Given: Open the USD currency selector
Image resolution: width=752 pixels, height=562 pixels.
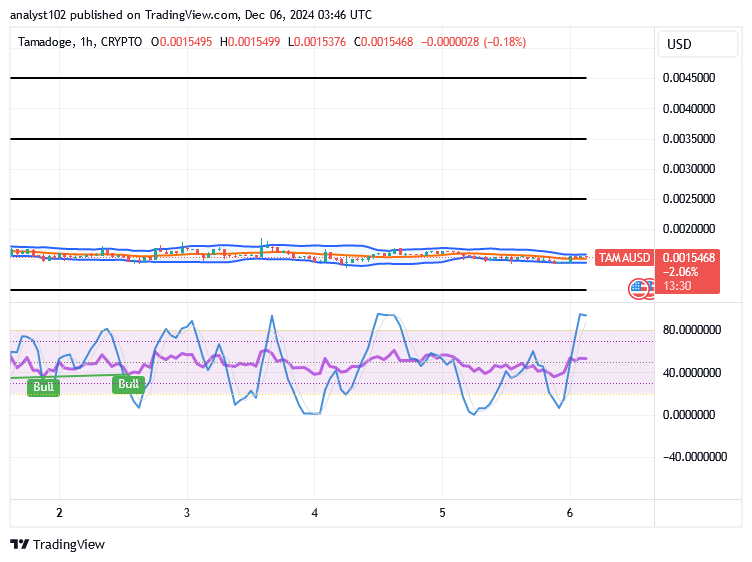Looking at the screenshot, I should (697, 44).
